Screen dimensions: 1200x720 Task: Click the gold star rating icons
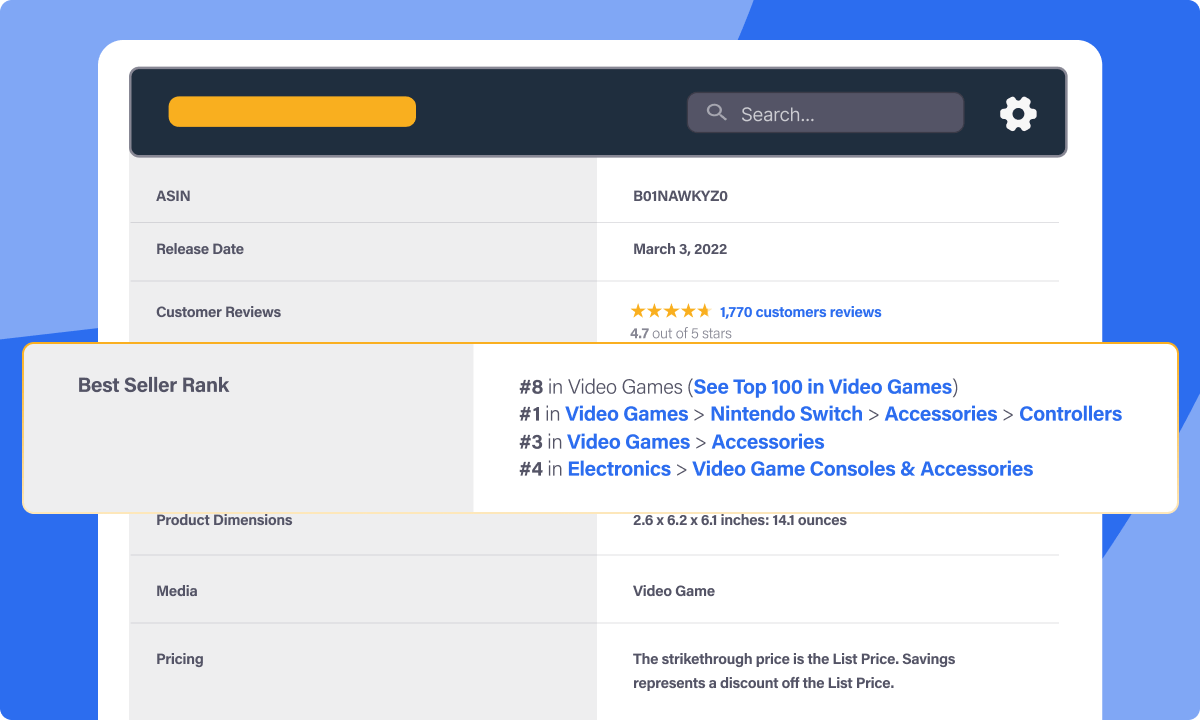[x=670, y=311]
